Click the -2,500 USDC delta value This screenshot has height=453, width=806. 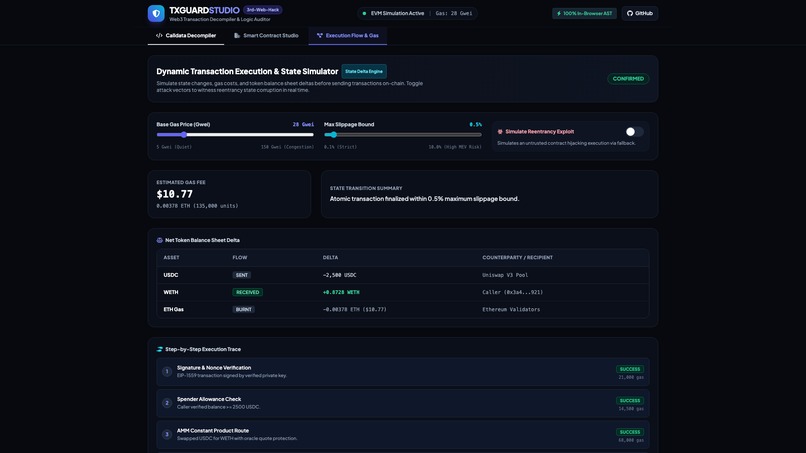[339, 275]
